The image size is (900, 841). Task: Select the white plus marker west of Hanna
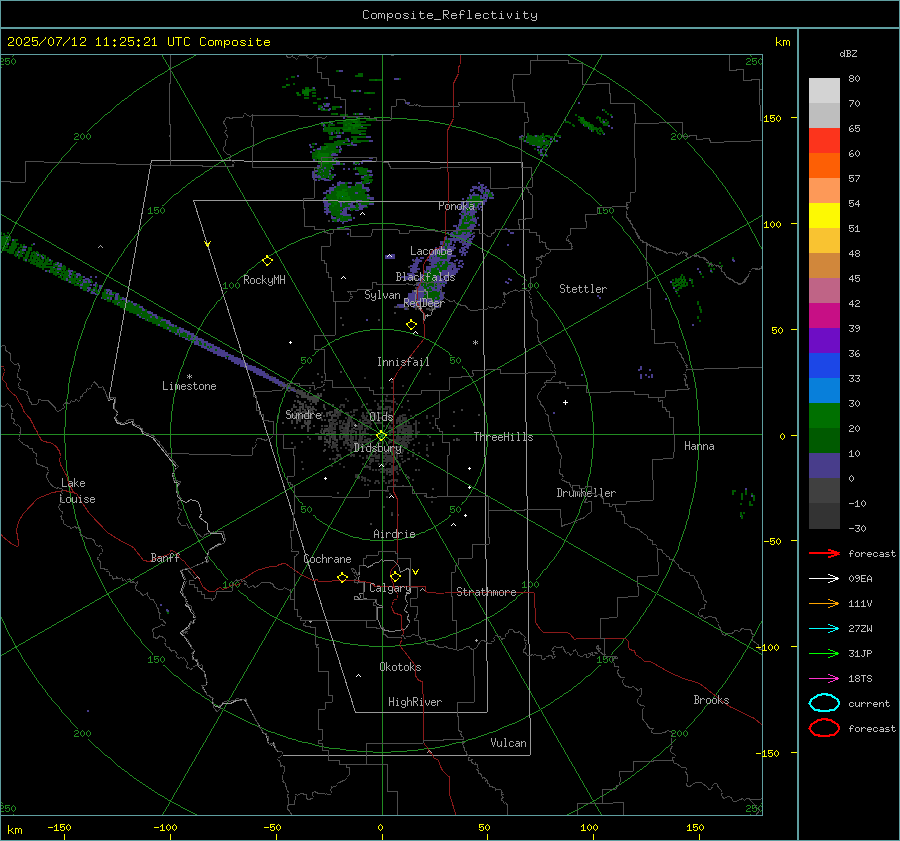pos(565,402)
